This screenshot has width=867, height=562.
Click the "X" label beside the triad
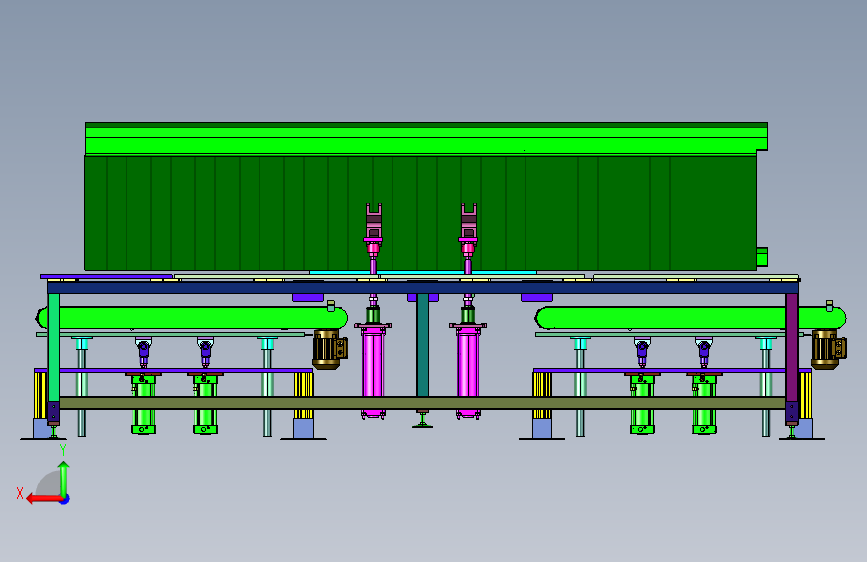tap(20, 493)
